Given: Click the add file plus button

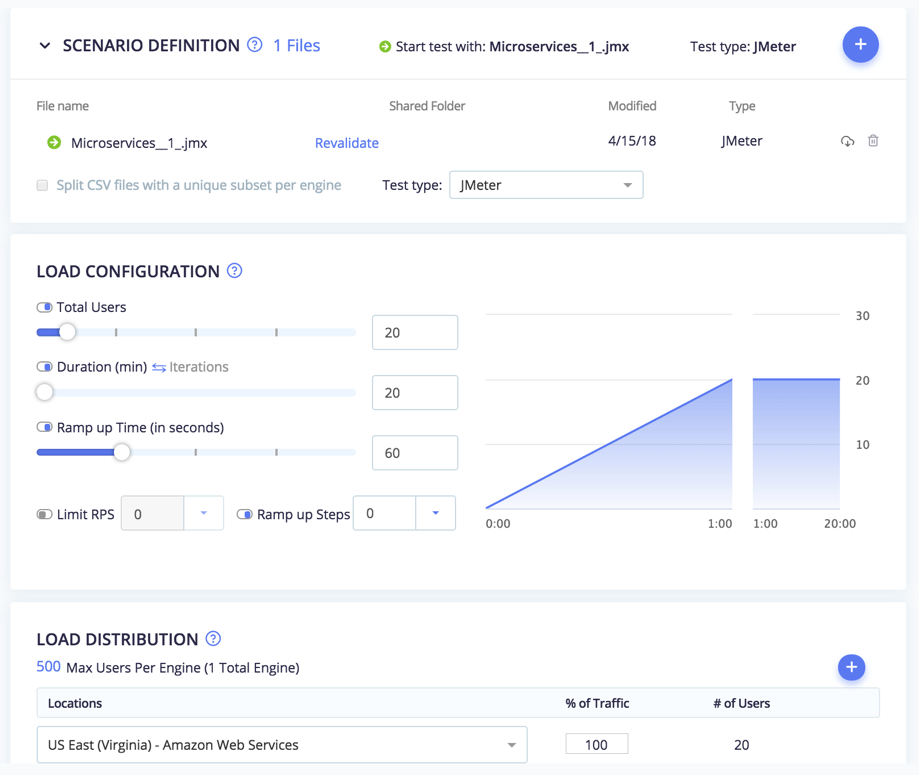Looking at the screenshot, I should coord(860,45).
